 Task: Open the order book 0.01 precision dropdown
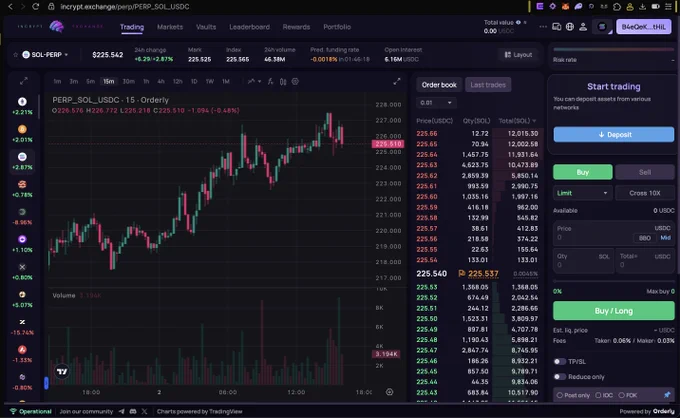[435, 103]
